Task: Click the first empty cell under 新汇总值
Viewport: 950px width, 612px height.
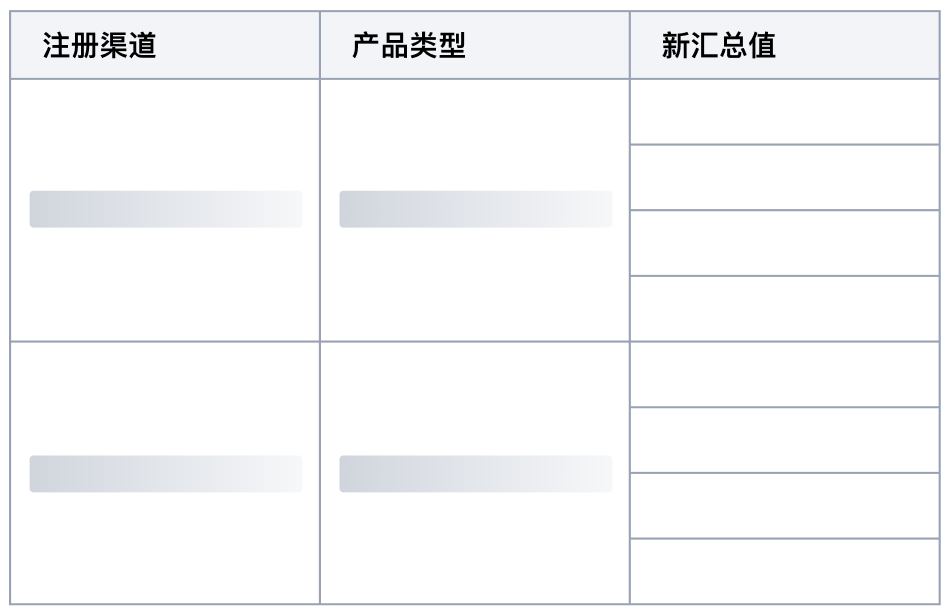Action: pos(785,112)
